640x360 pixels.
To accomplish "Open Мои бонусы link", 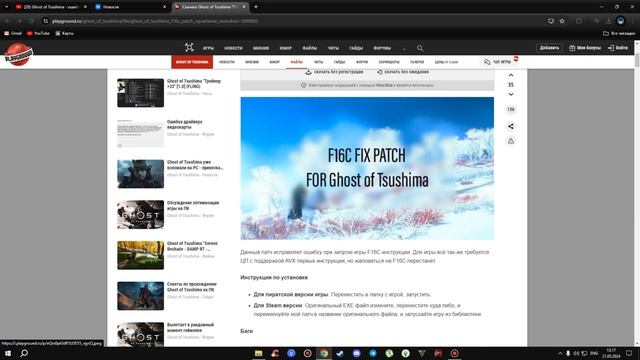I will tap(585, 48).
